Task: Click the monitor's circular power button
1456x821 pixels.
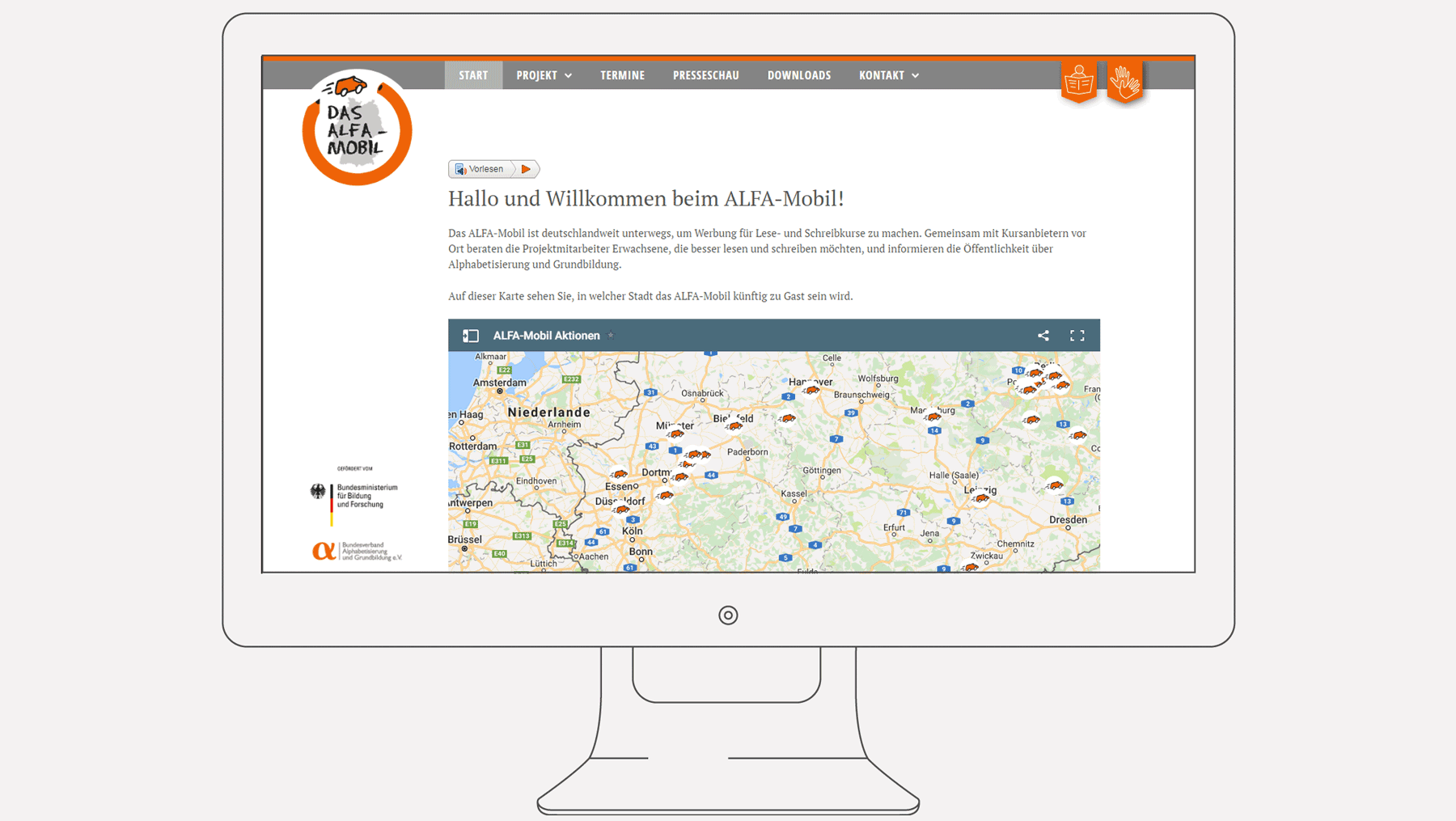Action: (x=728, y=616)
